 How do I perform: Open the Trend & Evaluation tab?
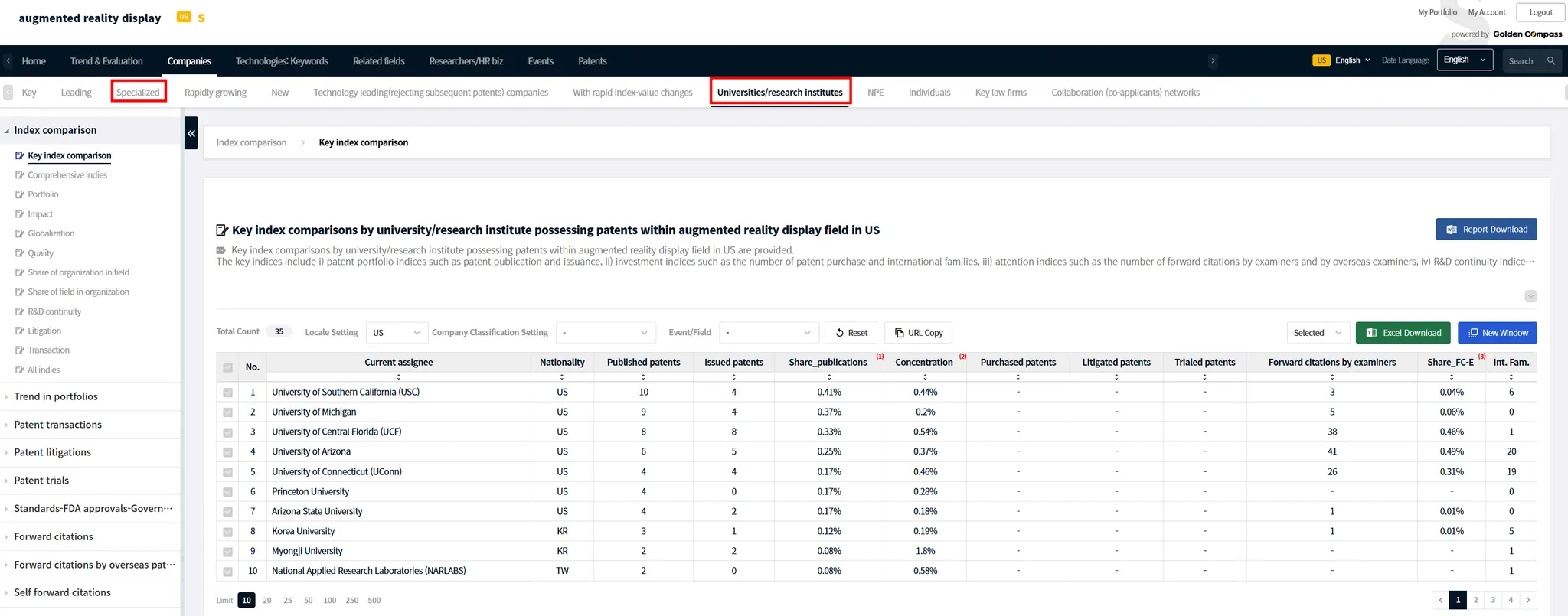106,61
